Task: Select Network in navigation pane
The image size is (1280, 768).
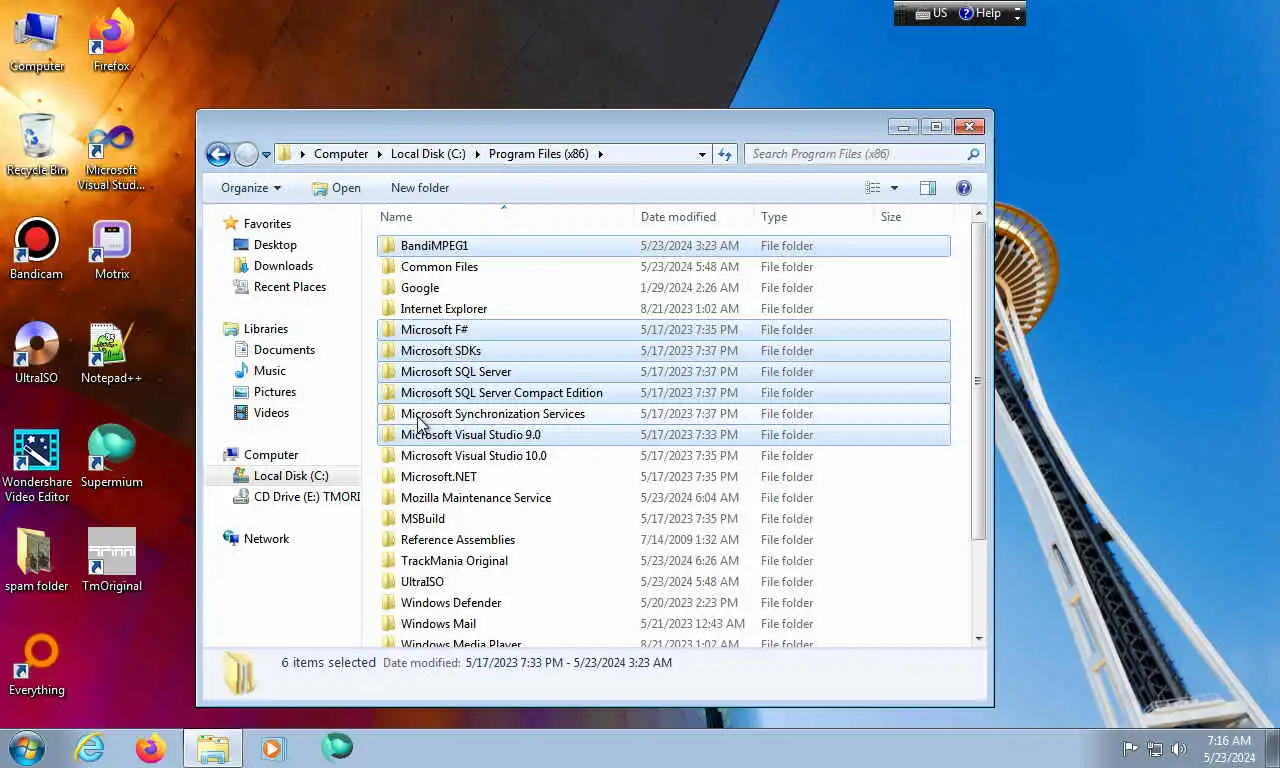Action: click(266, 539)
